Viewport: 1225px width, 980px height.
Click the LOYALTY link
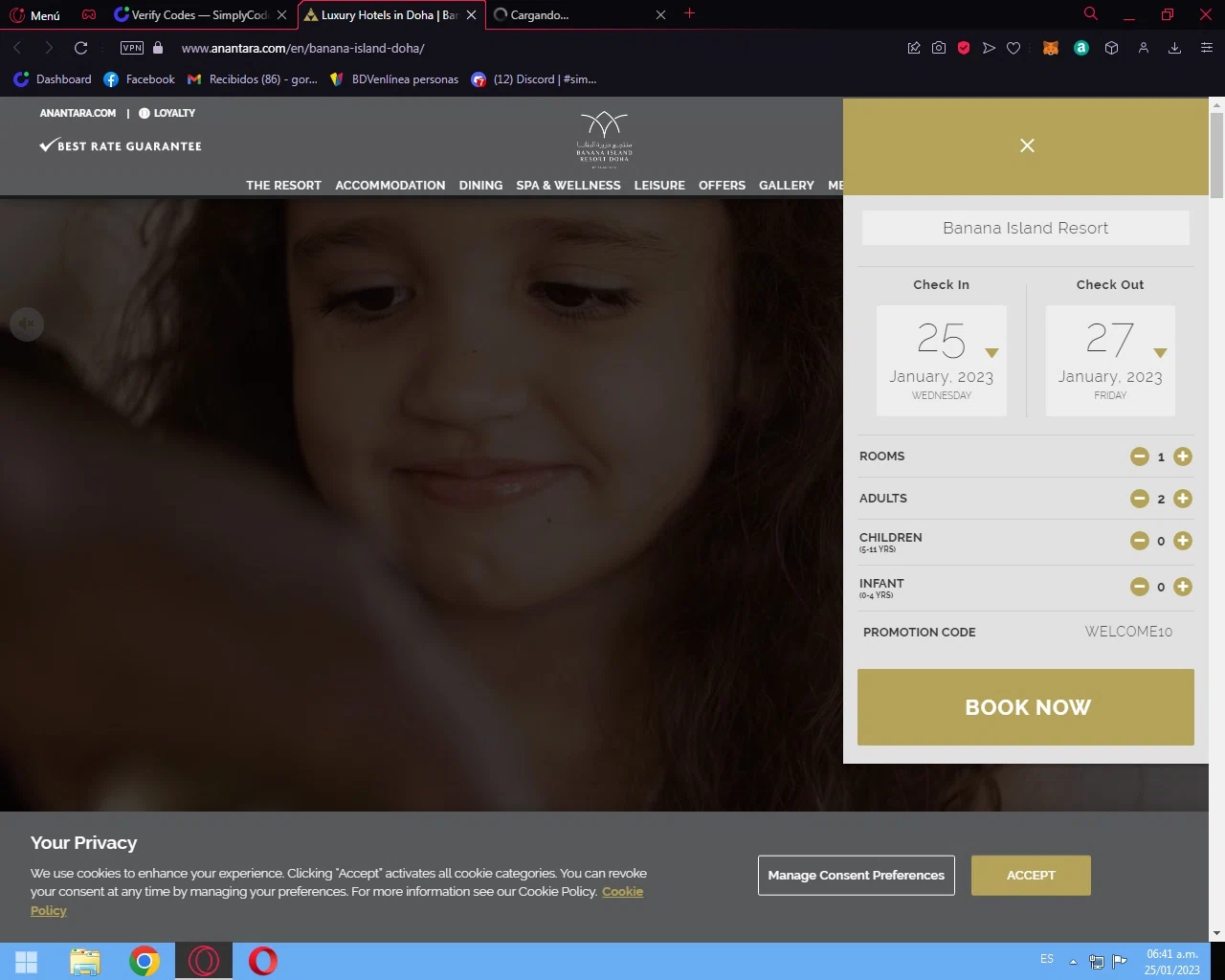pos(167,113)
